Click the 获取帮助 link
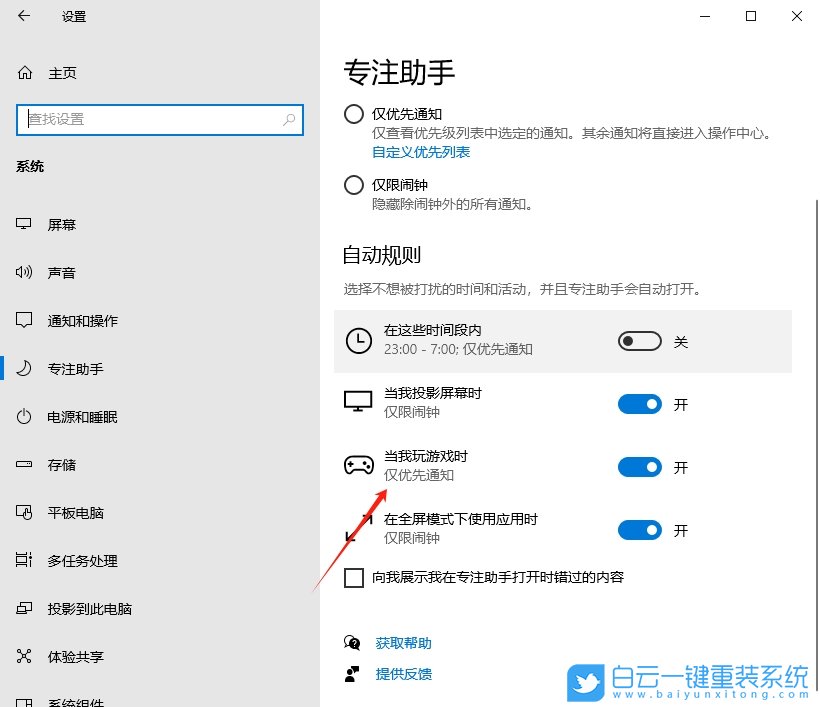Screen dimensions: 820x707 [x=402, y=642]
